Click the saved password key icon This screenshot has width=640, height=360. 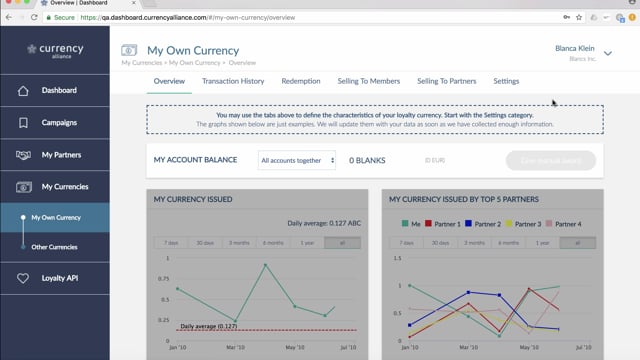click(567, 17)
